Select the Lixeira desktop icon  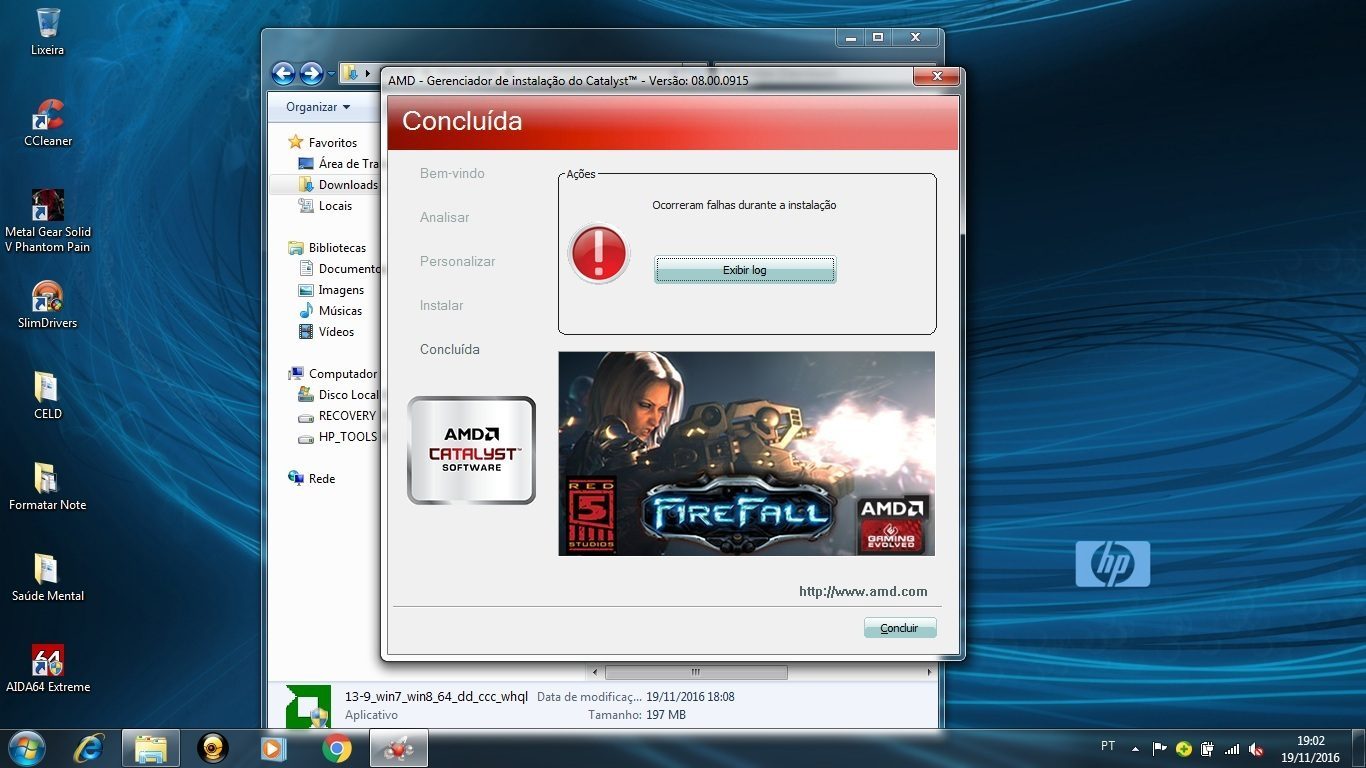pyautogui.click(x=47, y=32)
